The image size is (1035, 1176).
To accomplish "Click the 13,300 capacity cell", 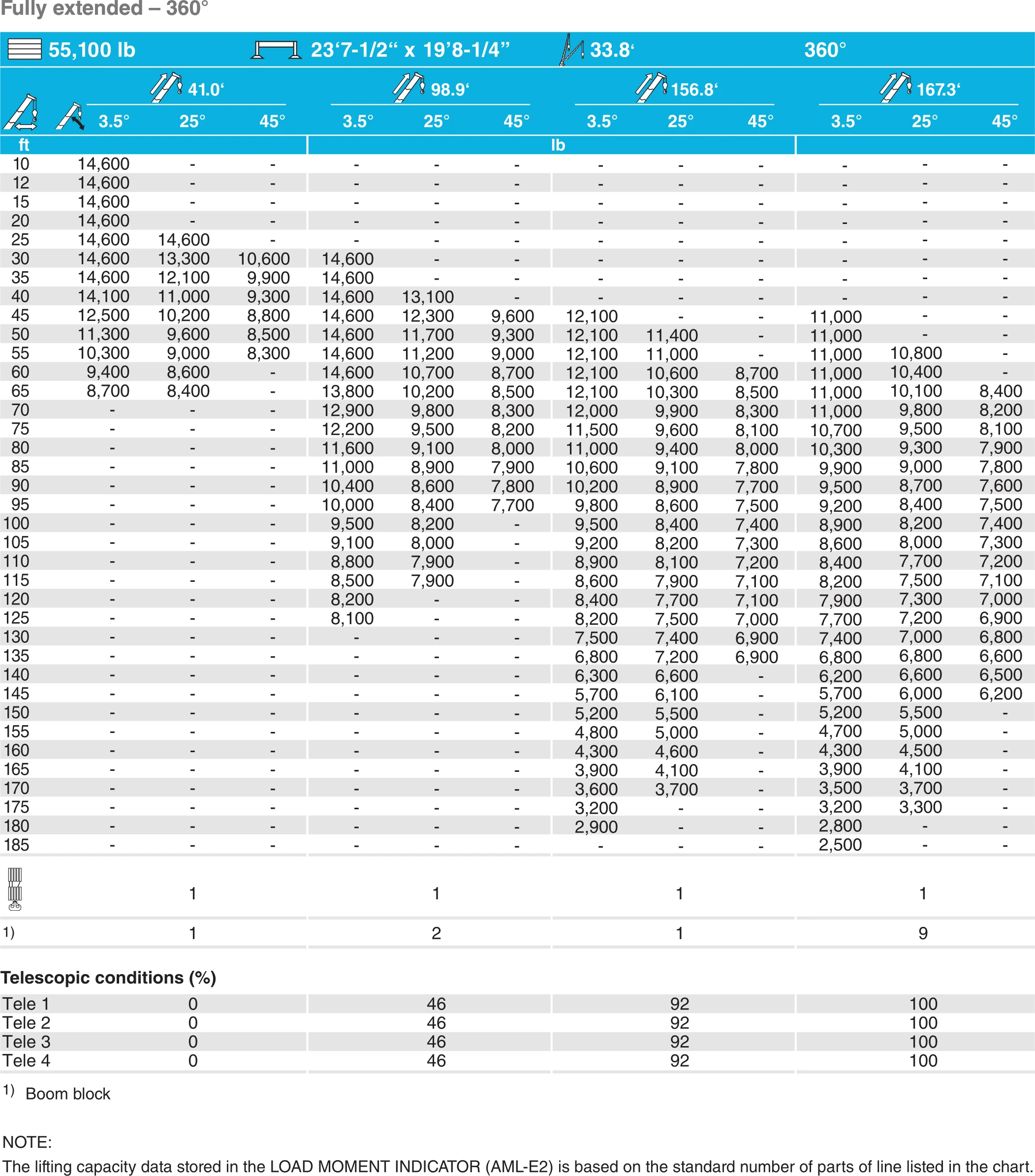I will 184,259.
